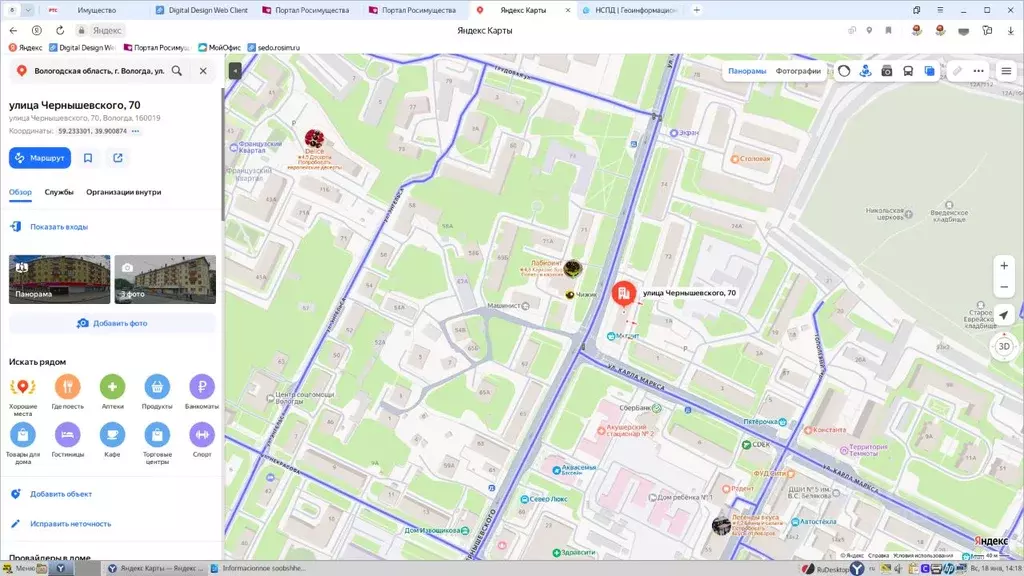Image resolution: width=1024 pixels, height=576 pixels.
Task: Toggle 3D map view
Action: click(1004, 346)
